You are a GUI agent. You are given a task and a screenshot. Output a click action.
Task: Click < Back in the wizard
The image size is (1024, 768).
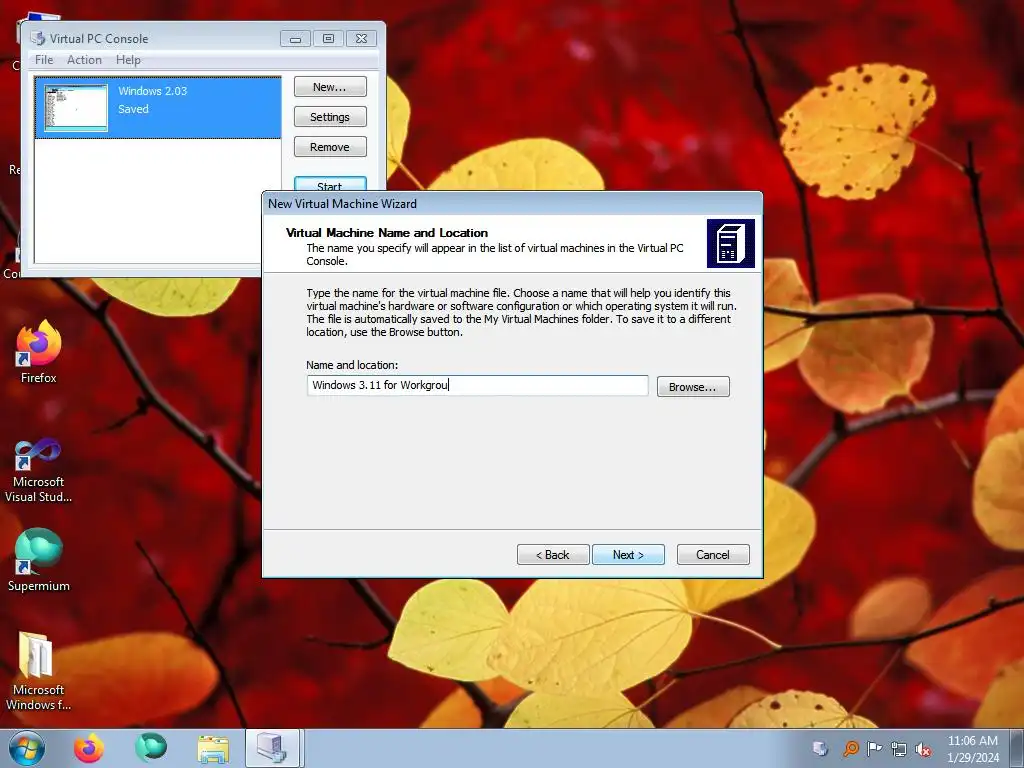[553, 554]
